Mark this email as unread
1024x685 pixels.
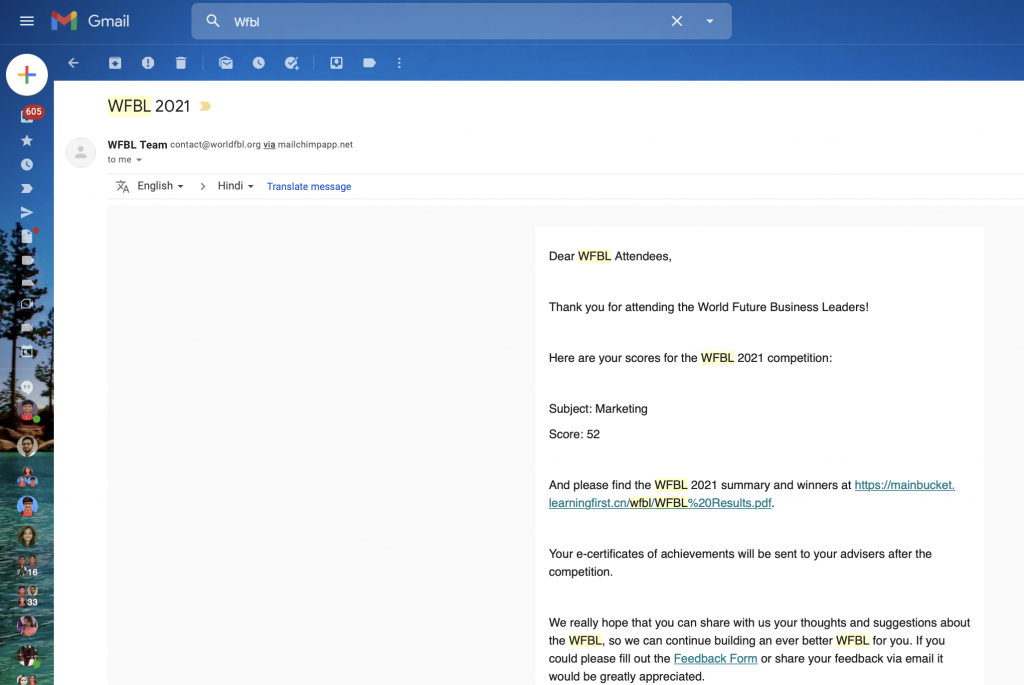click(226, 63)
